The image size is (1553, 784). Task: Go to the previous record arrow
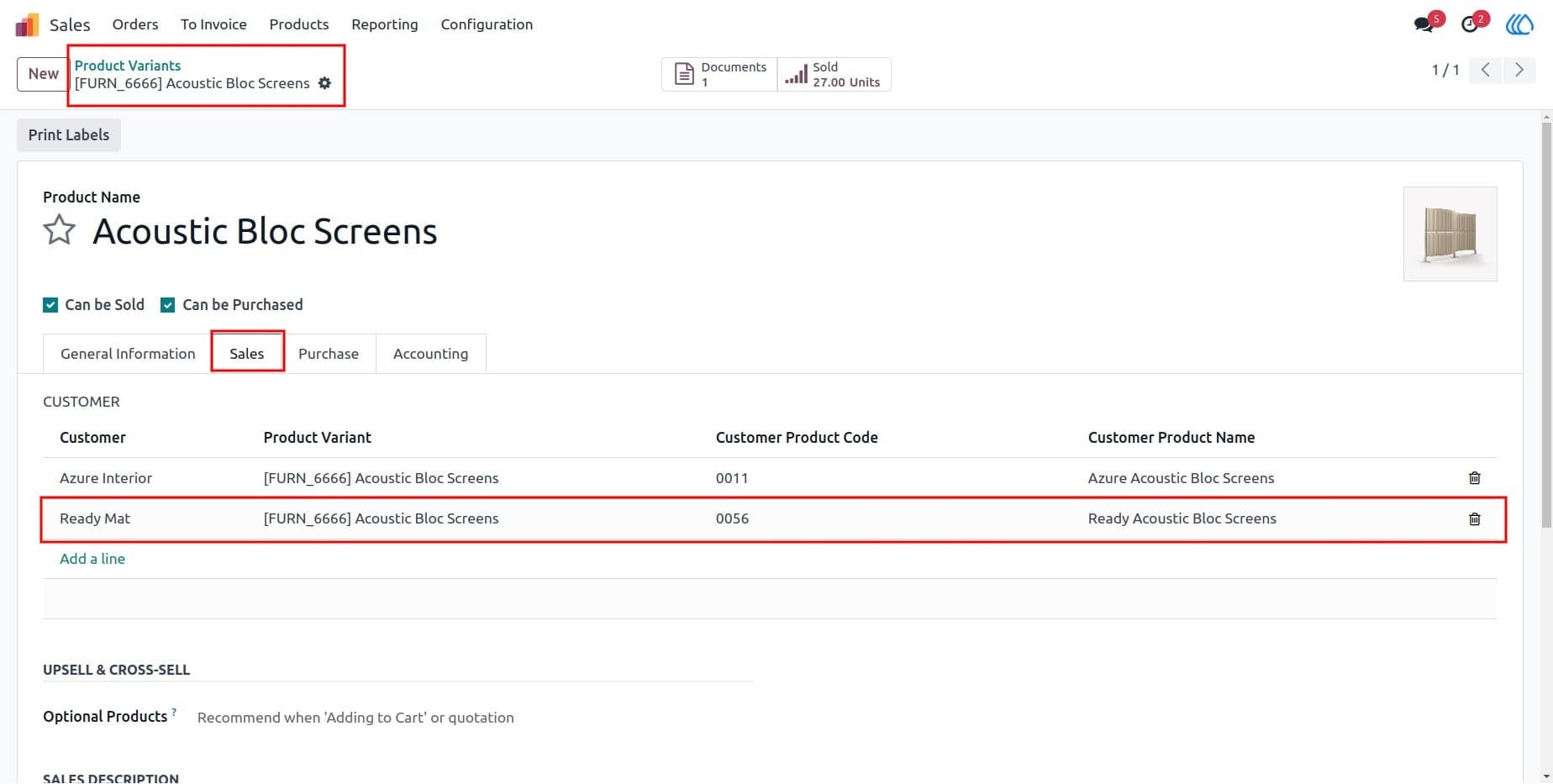point(1486,70)
